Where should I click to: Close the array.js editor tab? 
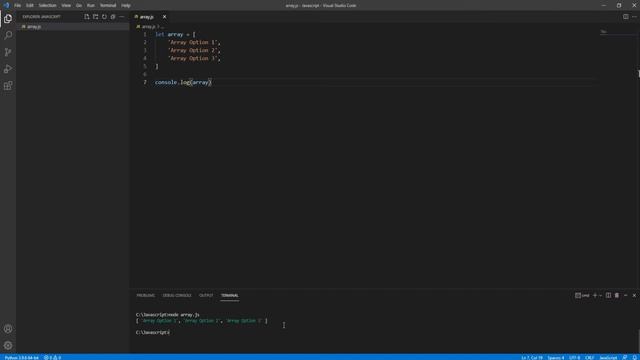click(x=164, y=17)
